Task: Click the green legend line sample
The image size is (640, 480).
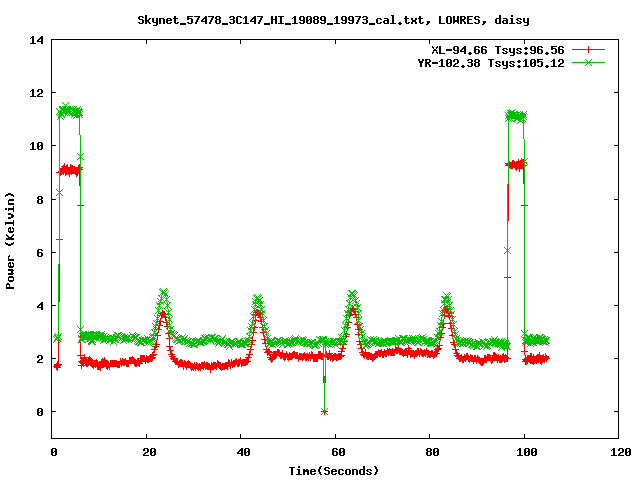Action: (x=588, y=62)
